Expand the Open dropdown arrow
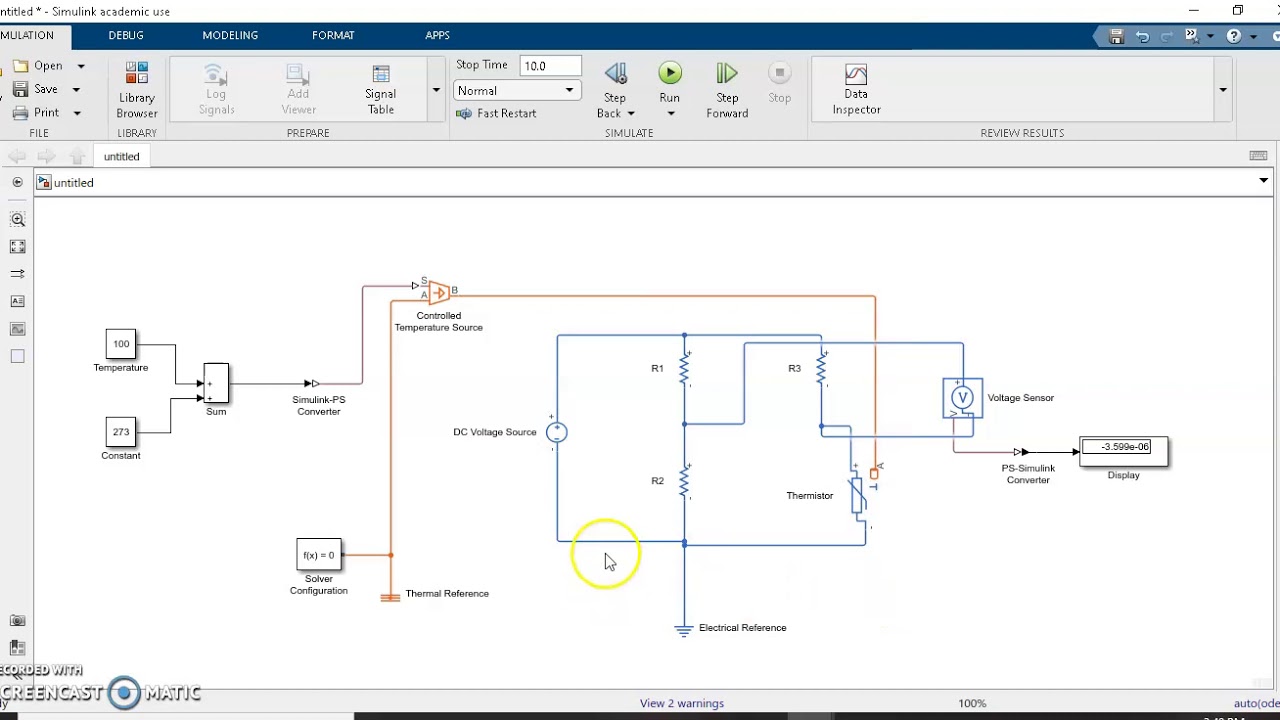The width and height of the screenshot is (1280, 720). 81,66
